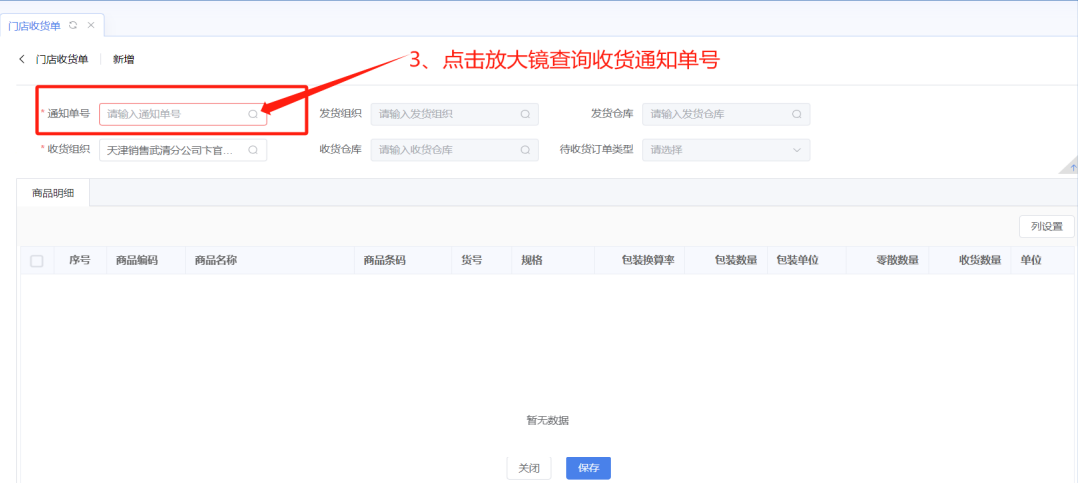Open the 待收货订单类型 dropdown
The image size is (1078, 483).
(725, 150)
